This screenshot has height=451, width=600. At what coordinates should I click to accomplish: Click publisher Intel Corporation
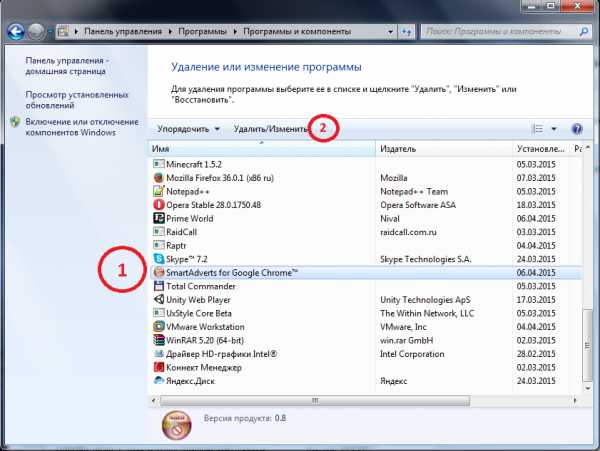pyautogui.click(x=412, y=354)
